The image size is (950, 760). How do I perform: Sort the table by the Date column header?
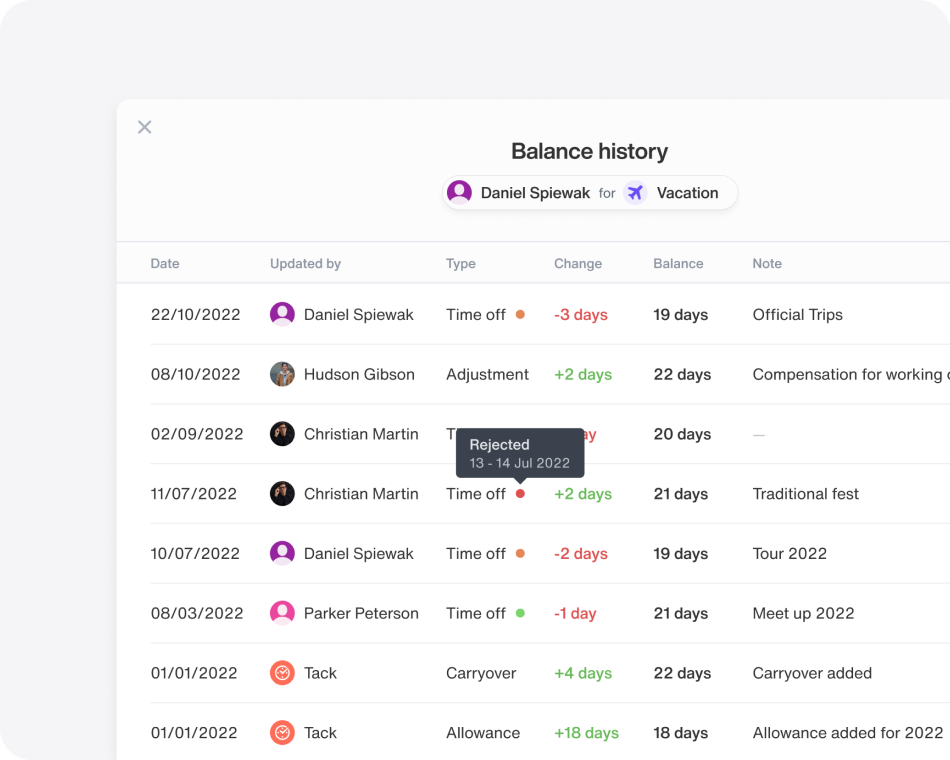pos(164,263)
